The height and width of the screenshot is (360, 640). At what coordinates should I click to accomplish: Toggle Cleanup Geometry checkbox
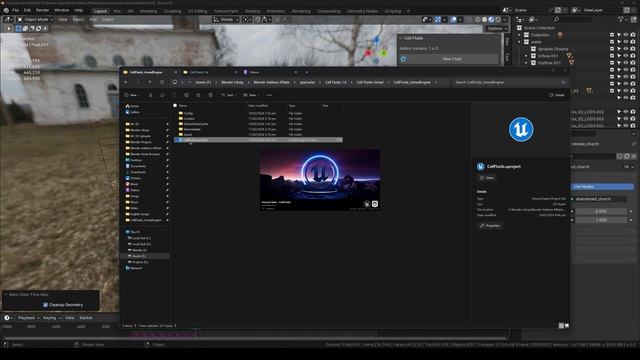[x=45, y=305]
